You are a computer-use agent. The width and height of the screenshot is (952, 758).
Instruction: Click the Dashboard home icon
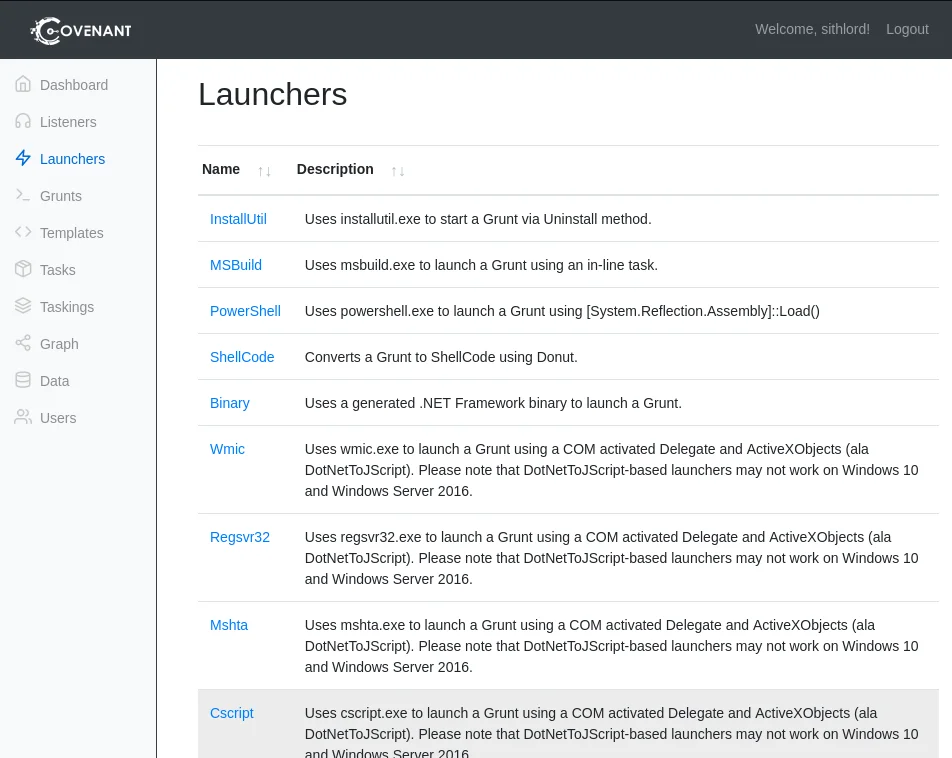[x=23, y=85]
